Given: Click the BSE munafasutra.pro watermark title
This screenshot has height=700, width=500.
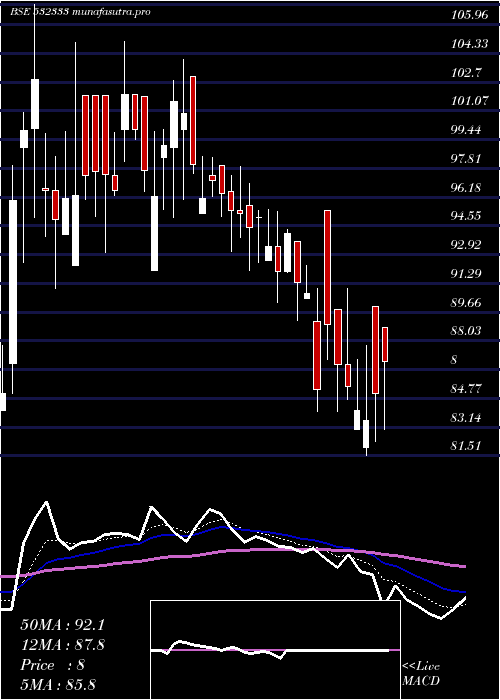Looking at the screenshot, I should (x=80, y=12).
